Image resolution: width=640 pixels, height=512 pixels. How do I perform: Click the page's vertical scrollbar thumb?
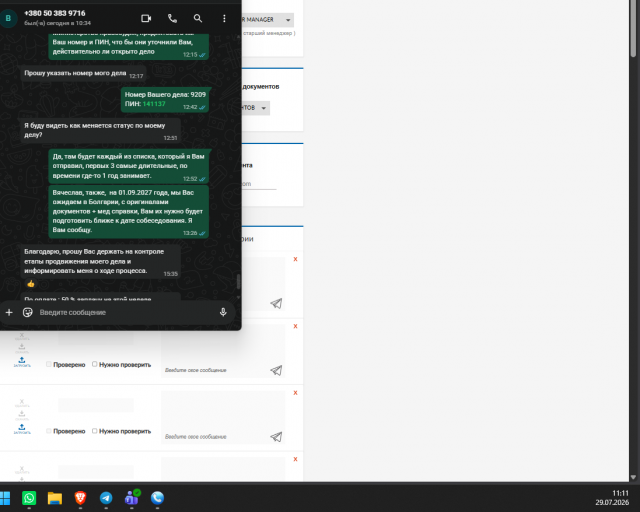click(633, 29)
